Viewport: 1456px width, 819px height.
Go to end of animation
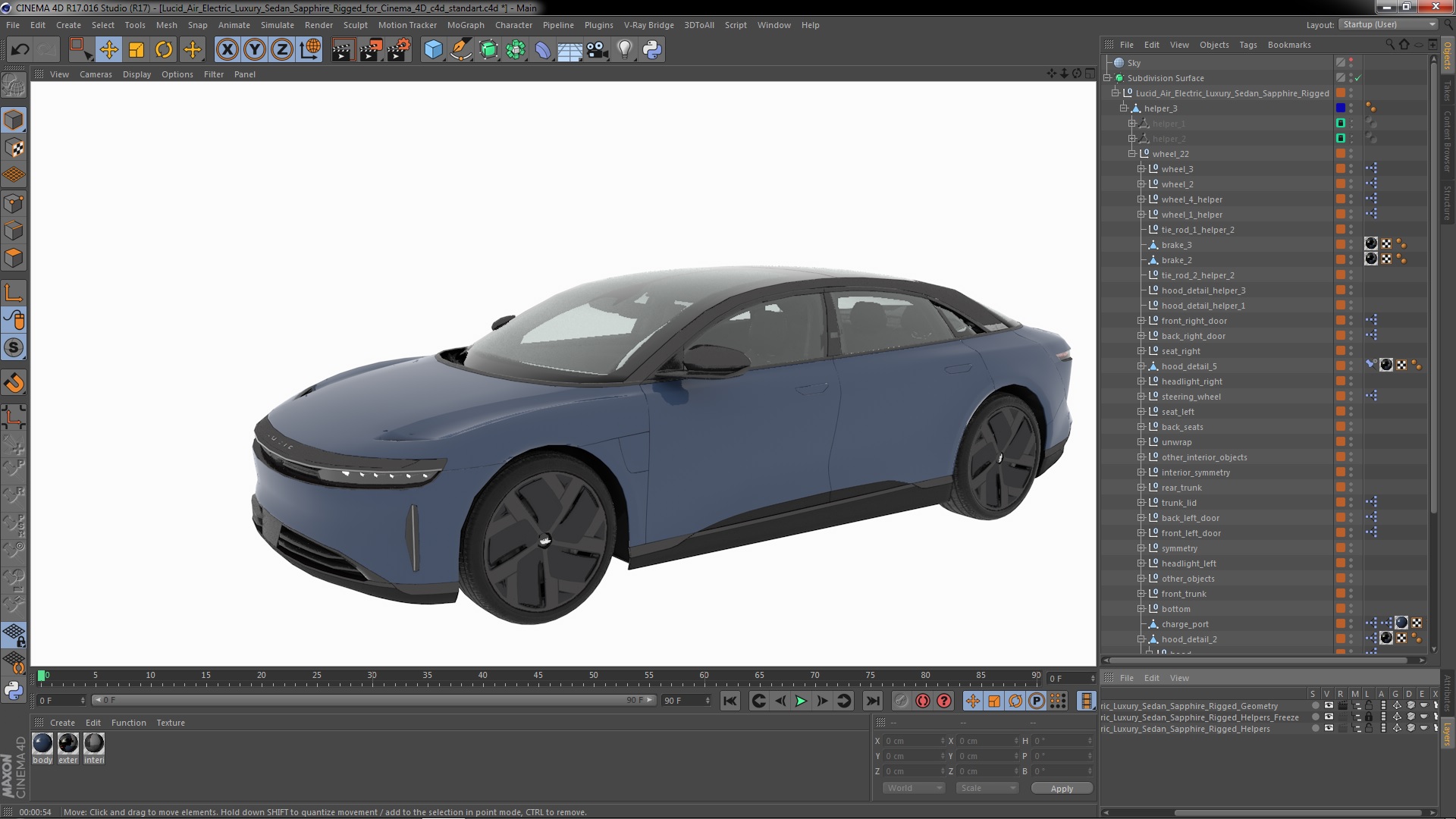[x=873, y=701]
